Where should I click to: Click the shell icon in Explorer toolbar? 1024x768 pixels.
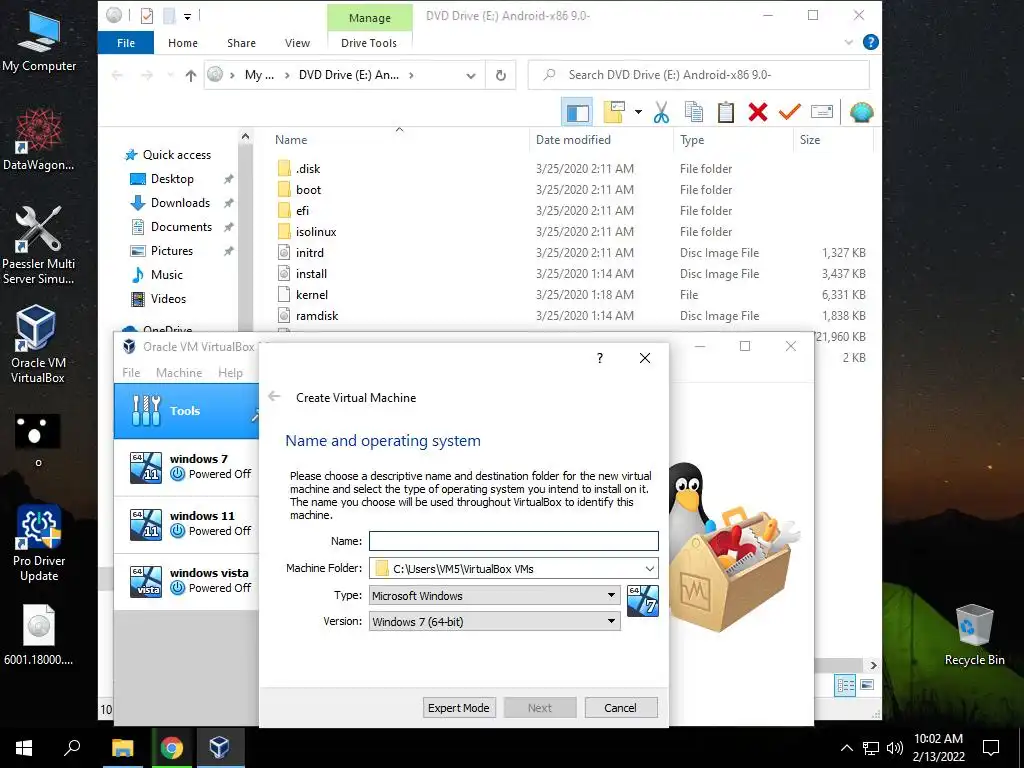[x=861, y=112]
